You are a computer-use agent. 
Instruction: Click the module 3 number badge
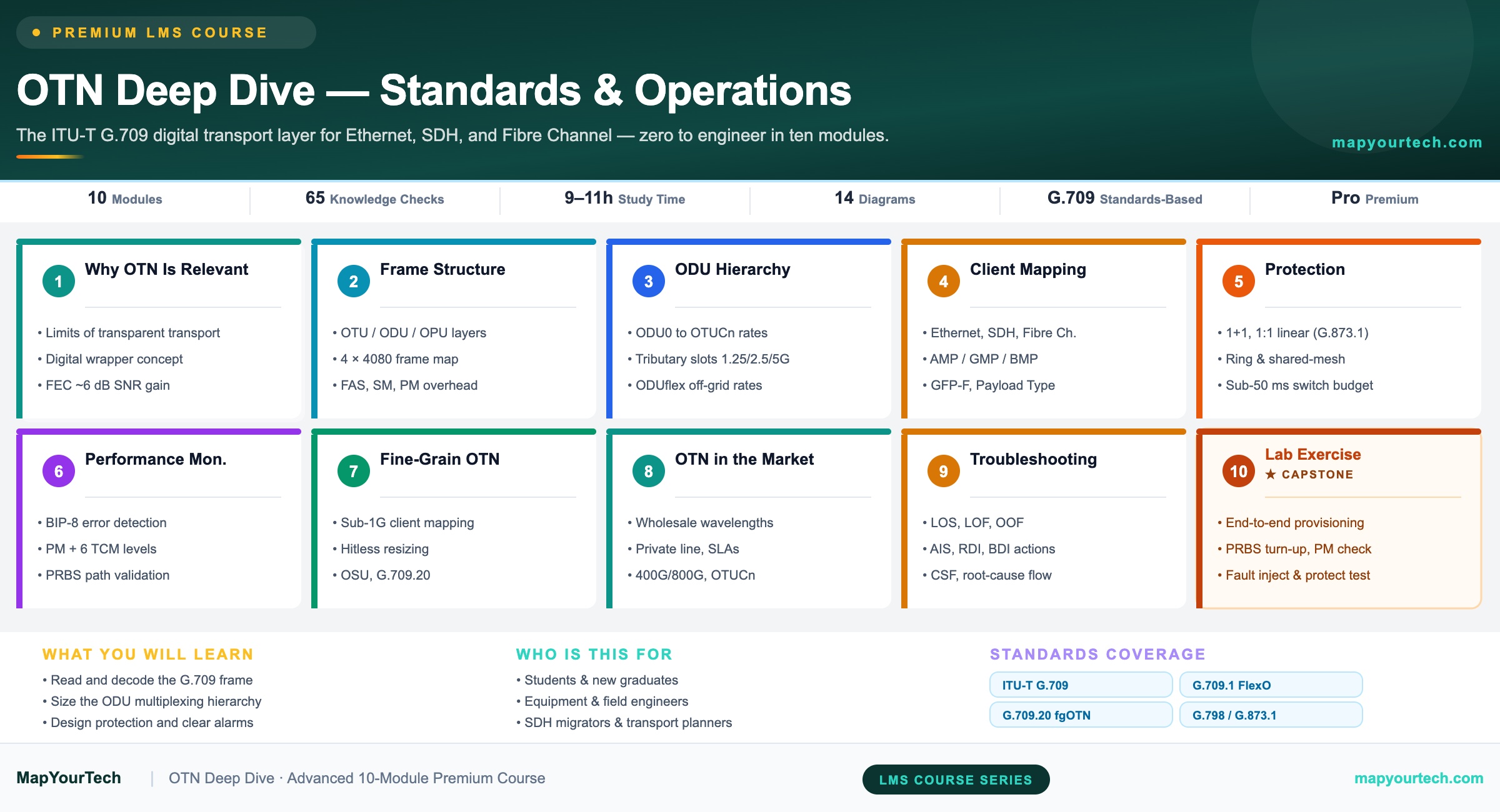(649, 281)
